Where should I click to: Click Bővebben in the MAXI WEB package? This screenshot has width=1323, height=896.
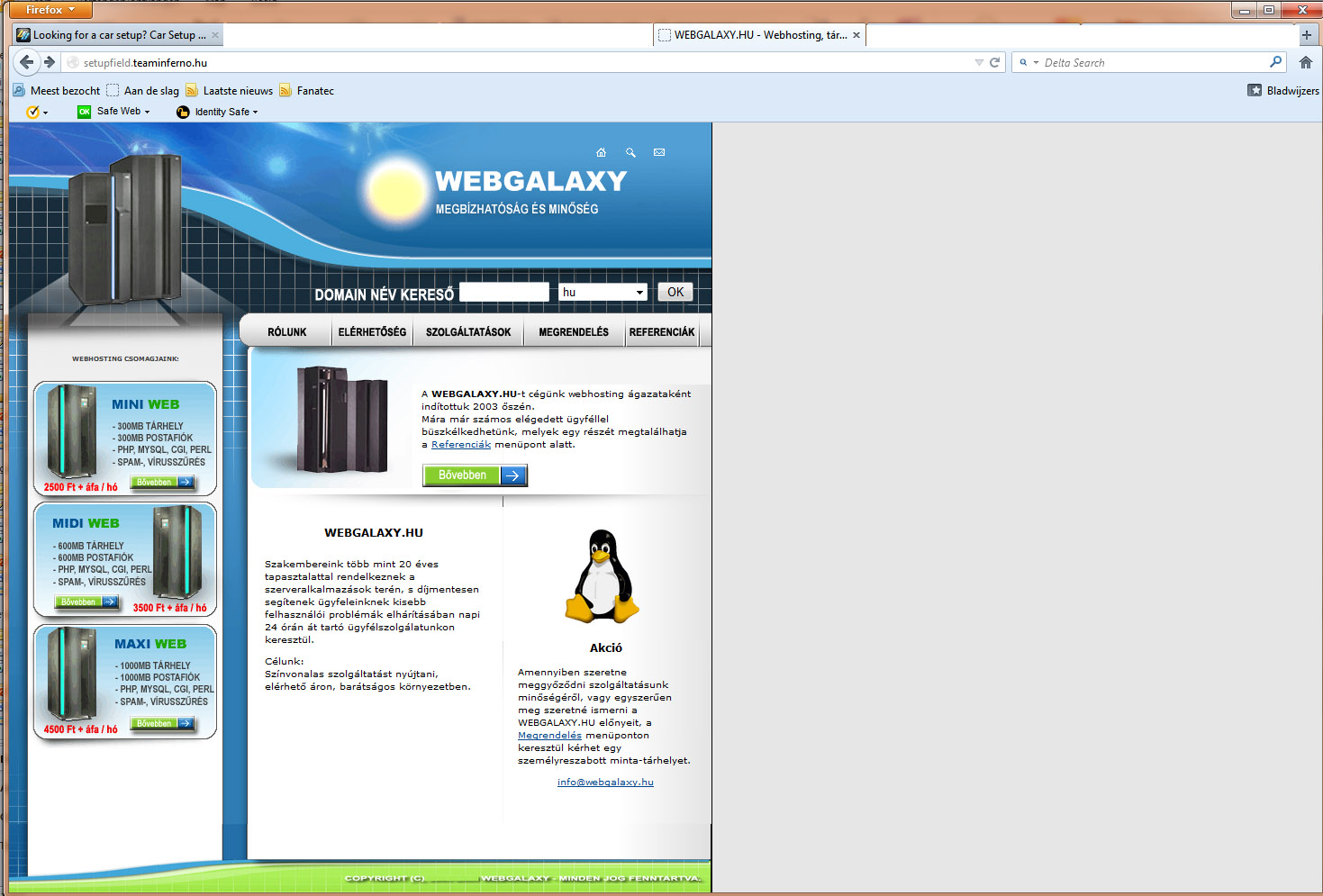point(163,723)
